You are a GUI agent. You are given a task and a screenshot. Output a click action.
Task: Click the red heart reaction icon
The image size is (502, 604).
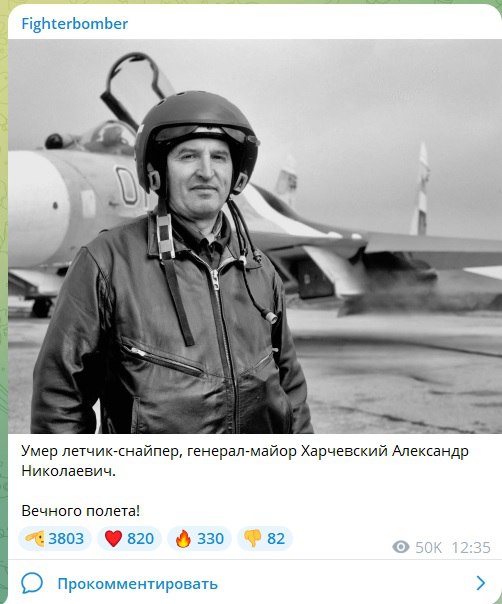click(113, 539)
